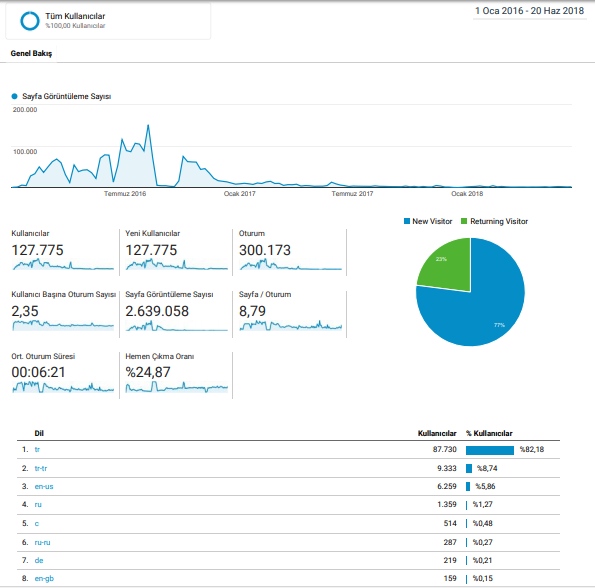The height and width of the screenshot is (588, 595).
Task: Click the Tüm Kullanıcılar segment circle icon
Action: 30,21
